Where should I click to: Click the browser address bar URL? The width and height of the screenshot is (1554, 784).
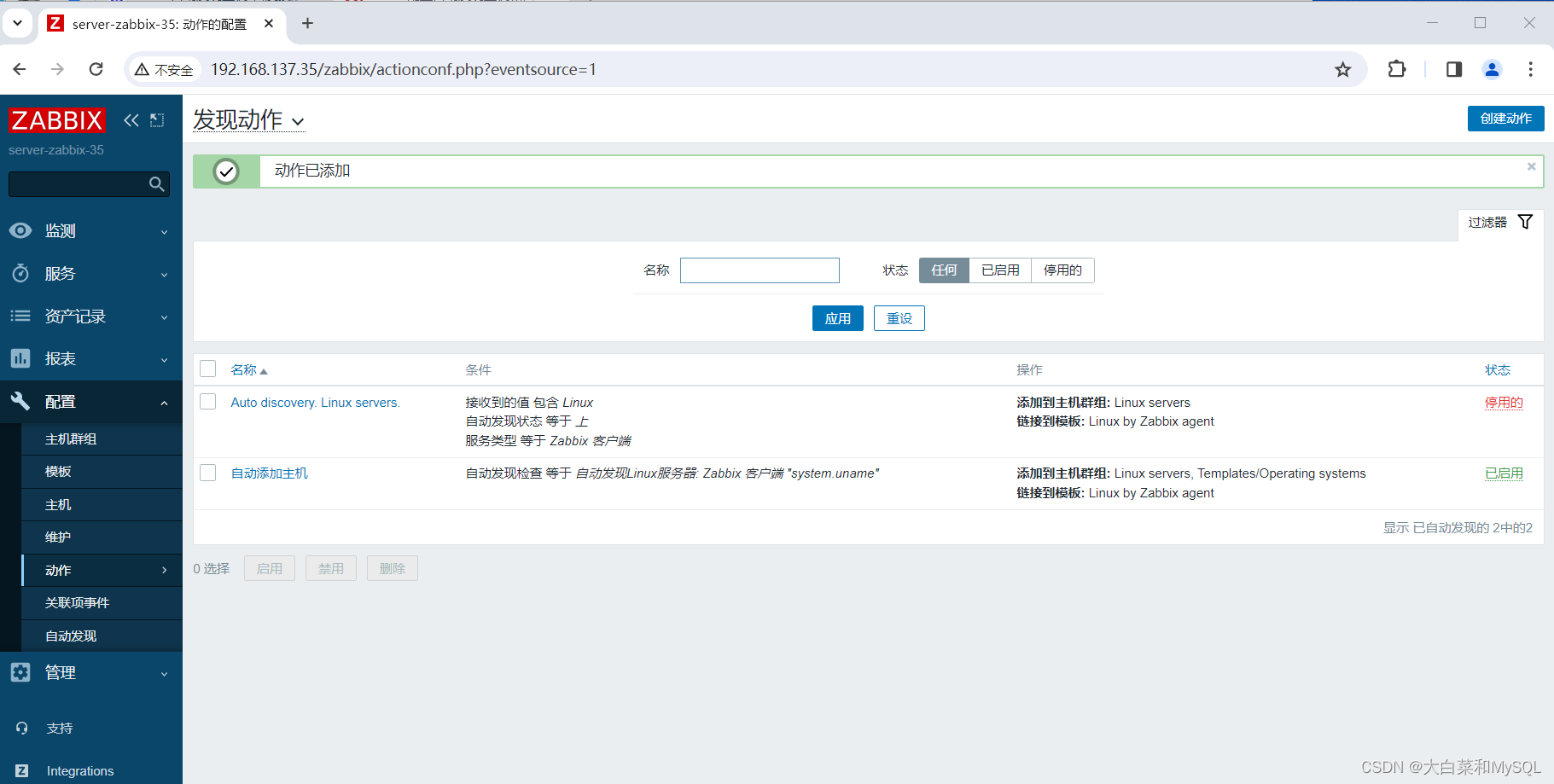point(404,70)
